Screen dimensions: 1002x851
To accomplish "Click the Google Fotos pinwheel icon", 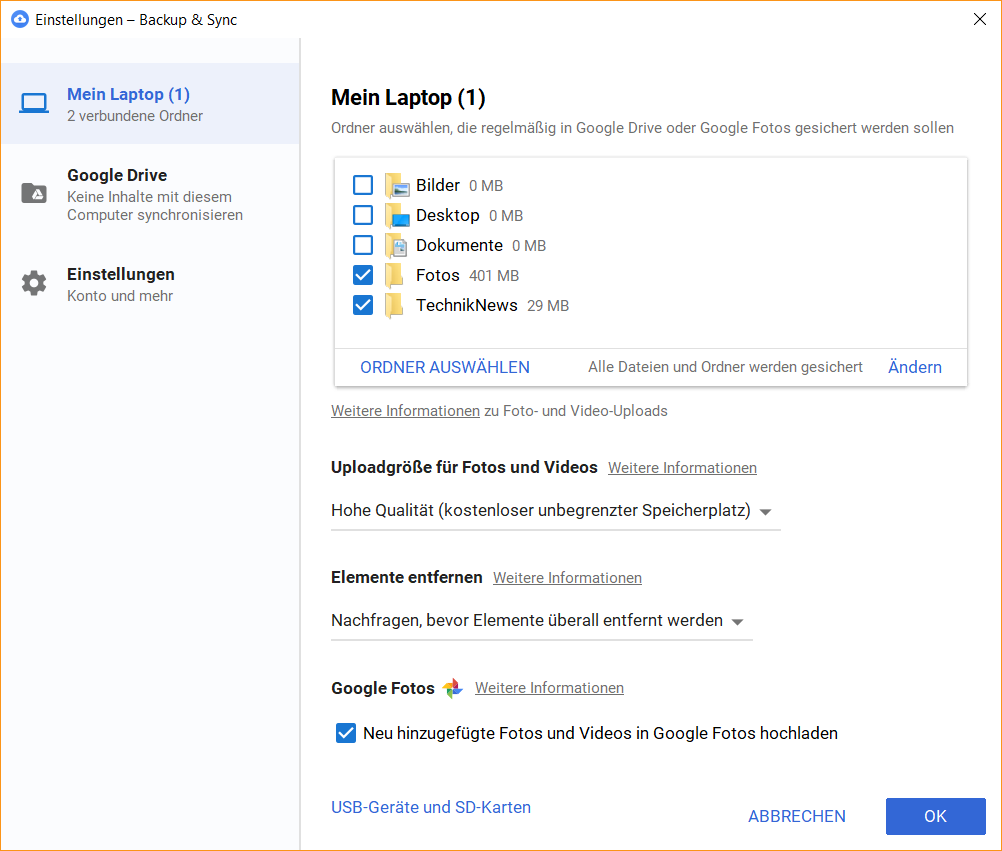I will 452,688.
